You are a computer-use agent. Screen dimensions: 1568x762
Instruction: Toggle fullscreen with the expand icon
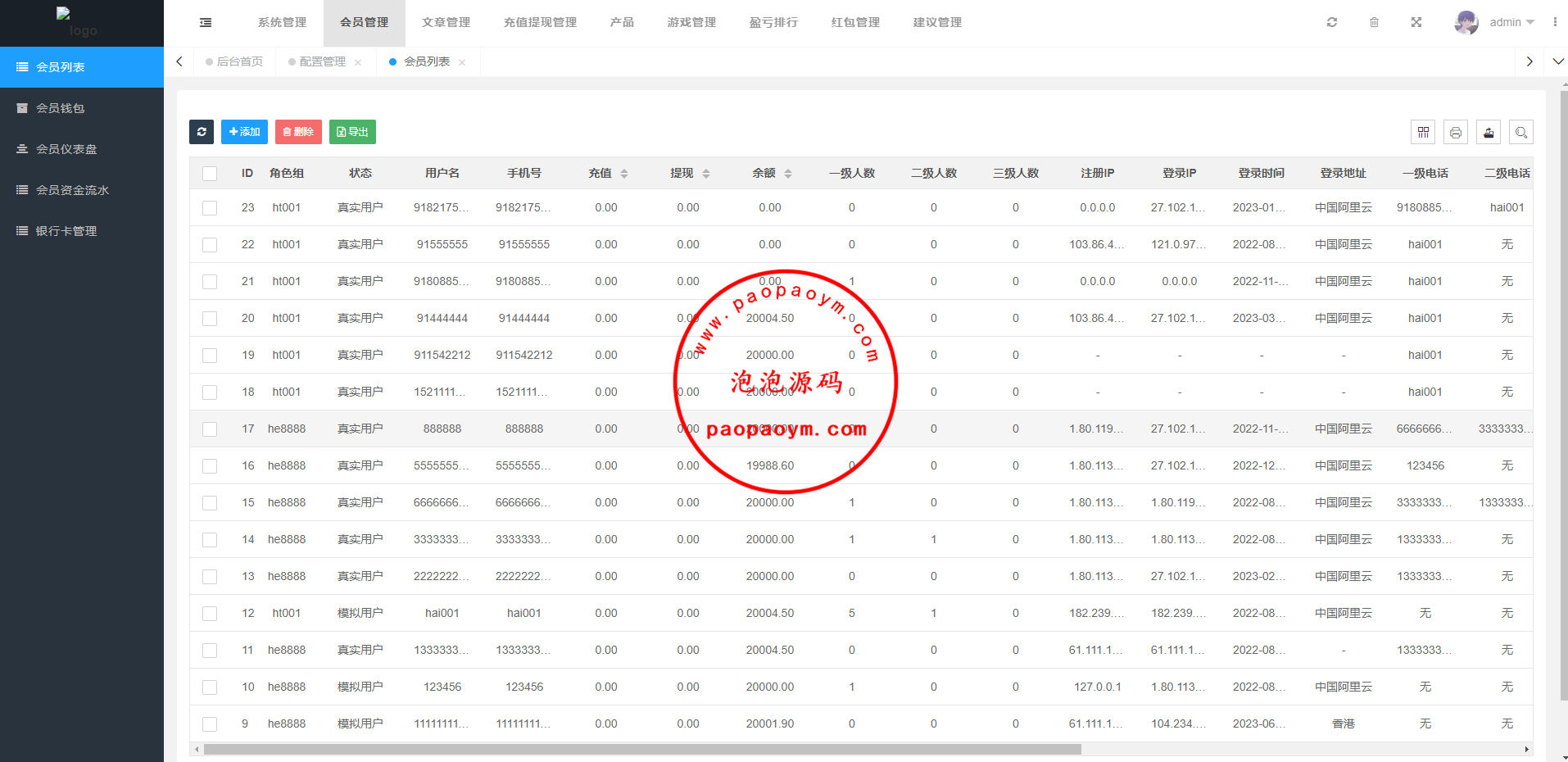pyautogui.click(x=1416, y=23)
